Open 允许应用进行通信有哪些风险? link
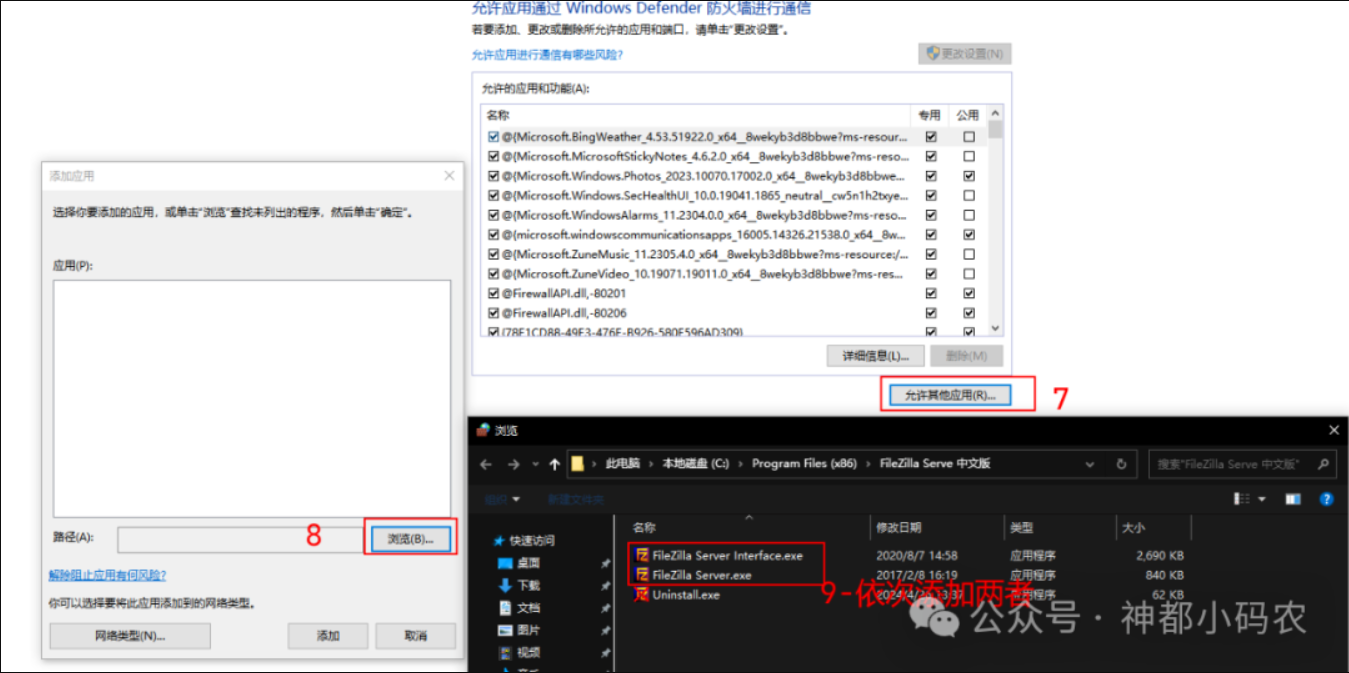This screenshot has width=1349, height=673. pos(548,55)
